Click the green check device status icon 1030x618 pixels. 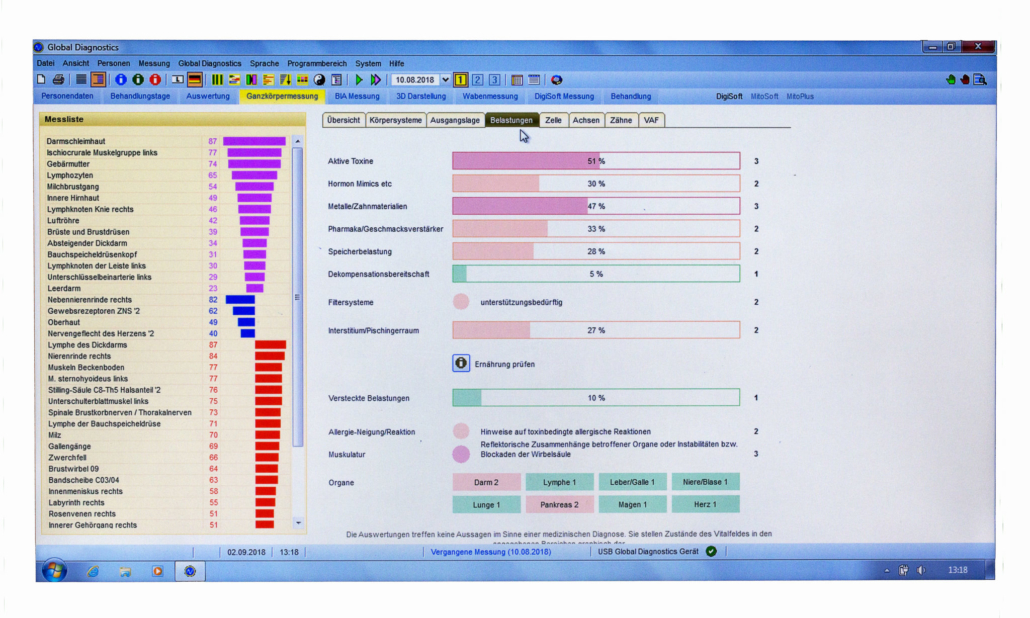pos(711,551)
